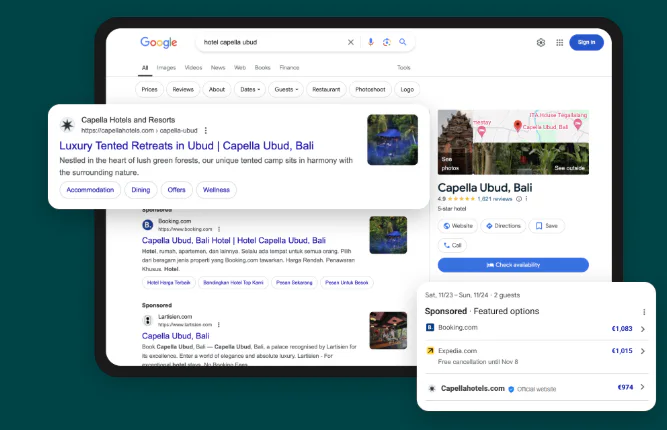Open more options beside www.lartisien.com URL
Viewport: 667px width, 430px height.
(x=219, y=325)
